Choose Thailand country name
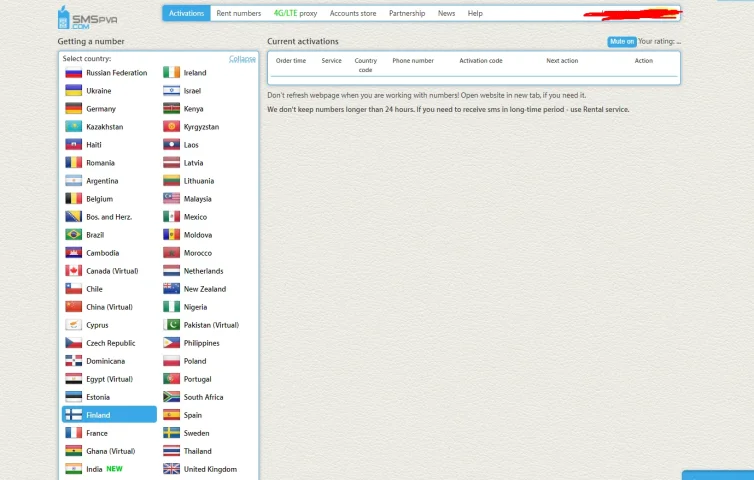Screen dimensions: 754x480 pos(197,452)
